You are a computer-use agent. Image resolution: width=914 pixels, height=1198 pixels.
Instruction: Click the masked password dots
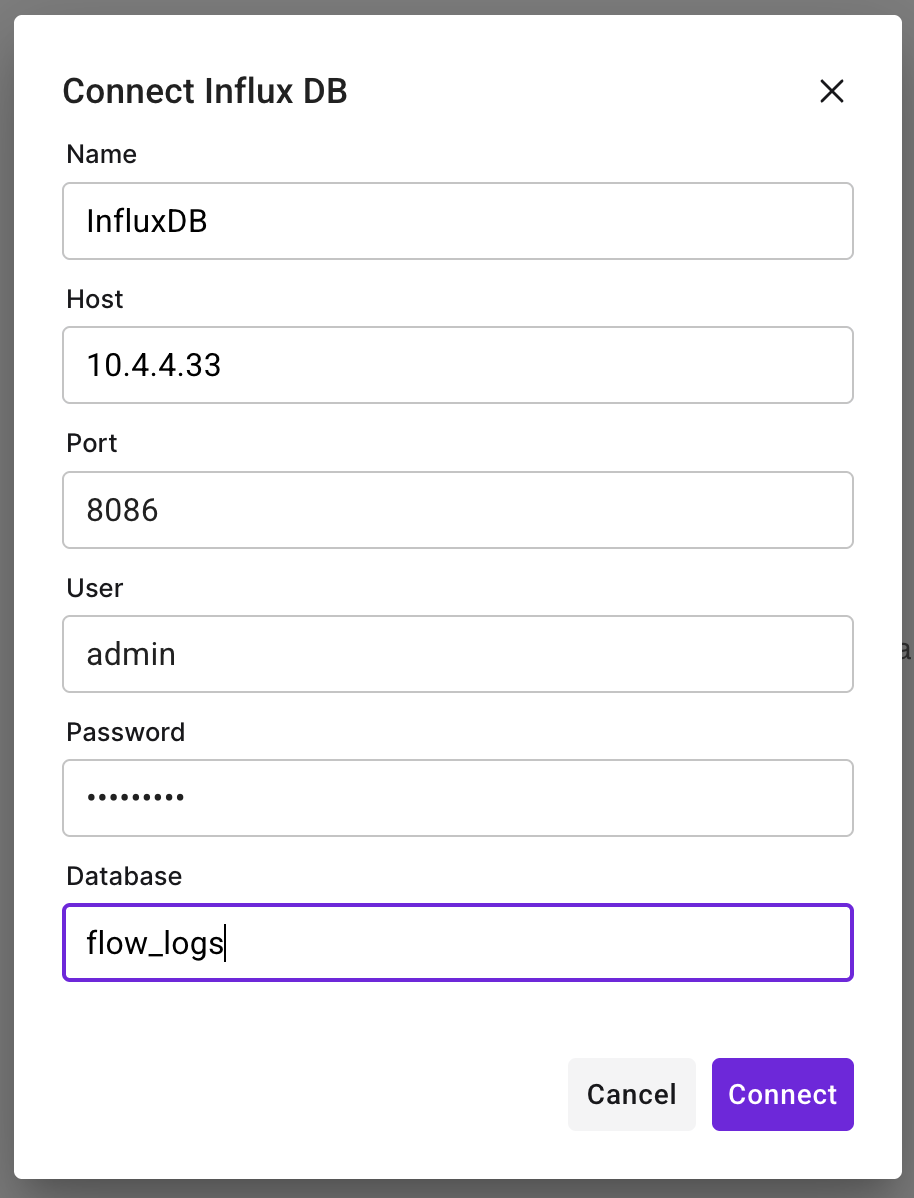click(135, 798)
